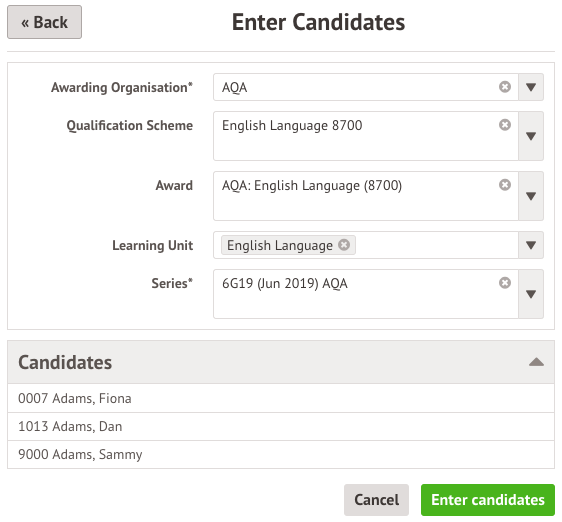Click the Series field text

click(285, 283)
